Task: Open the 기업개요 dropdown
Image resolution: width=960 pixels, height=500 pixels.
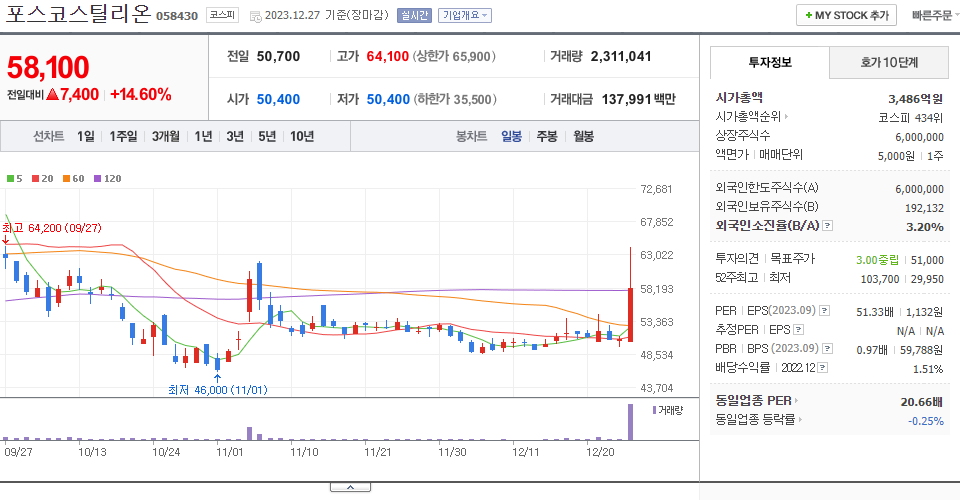Action: 465,15
